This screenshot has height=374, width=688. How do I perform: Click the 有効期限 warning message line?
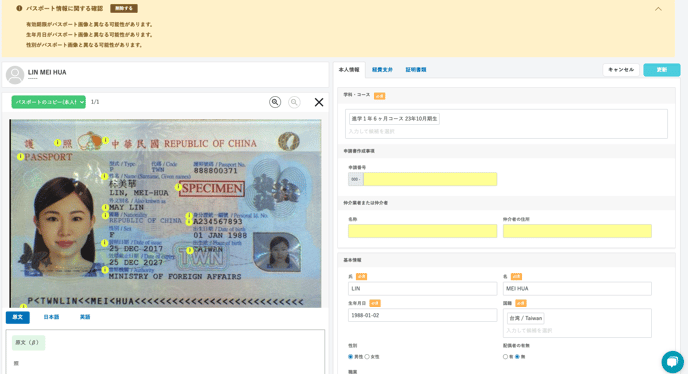coord(90,25)
